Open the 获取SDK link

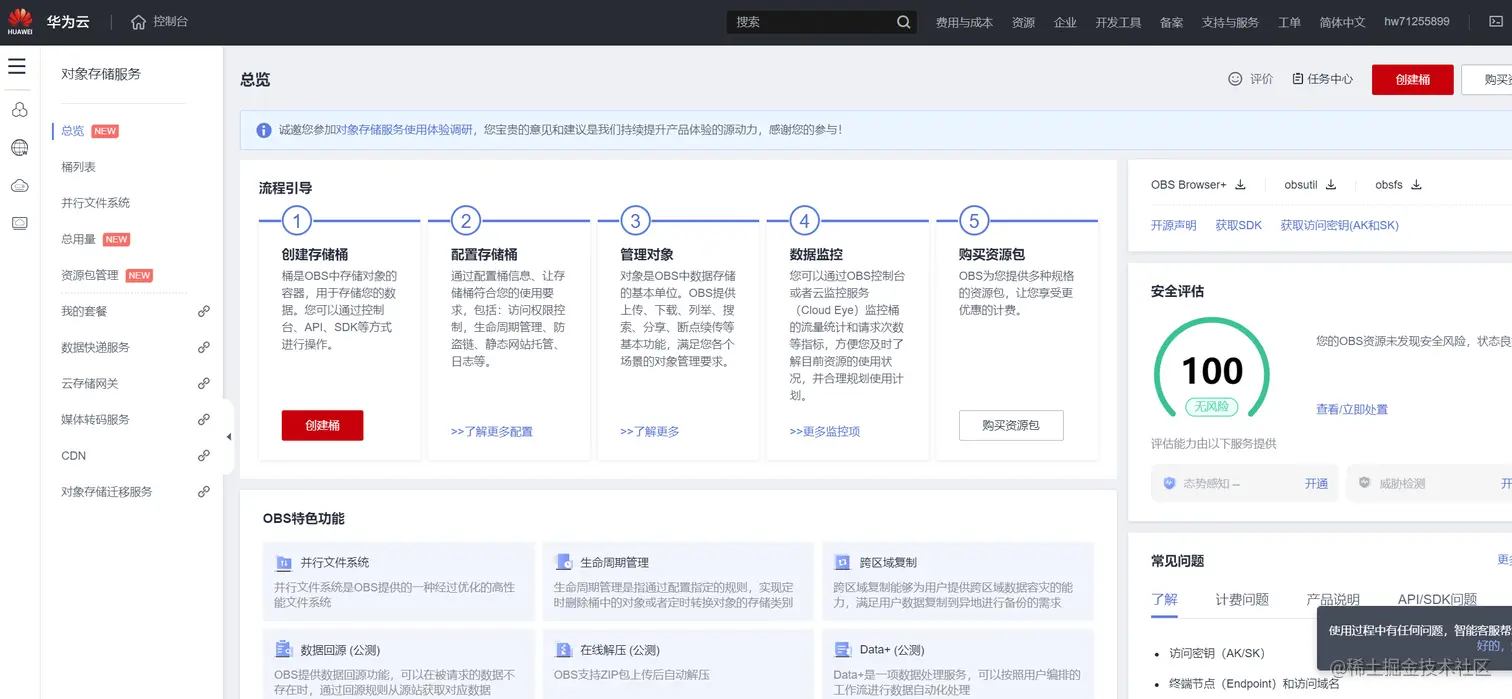click(1238, 226)
